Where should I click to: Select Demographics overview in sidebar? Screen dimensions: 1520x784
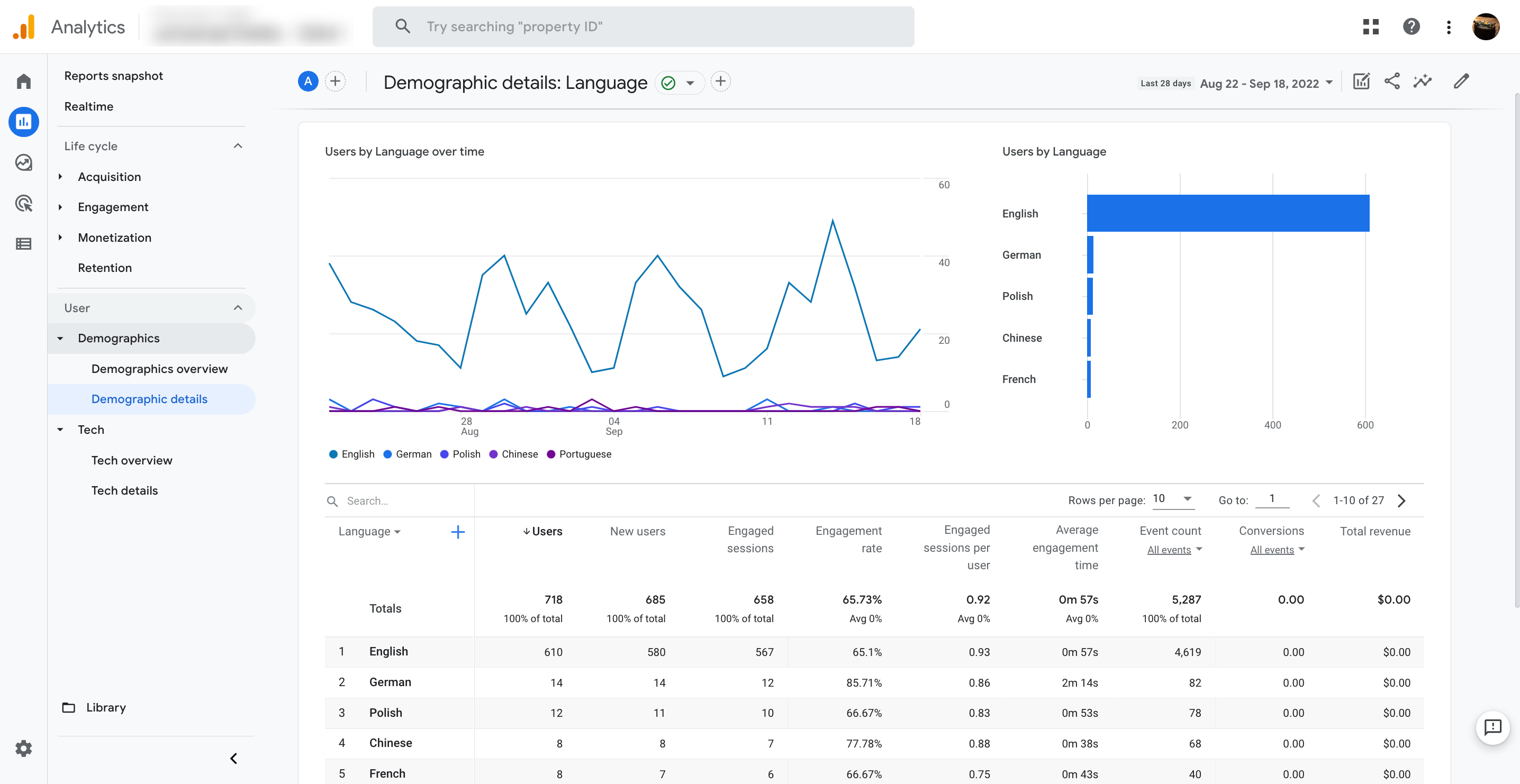click(x=159, y=369)
